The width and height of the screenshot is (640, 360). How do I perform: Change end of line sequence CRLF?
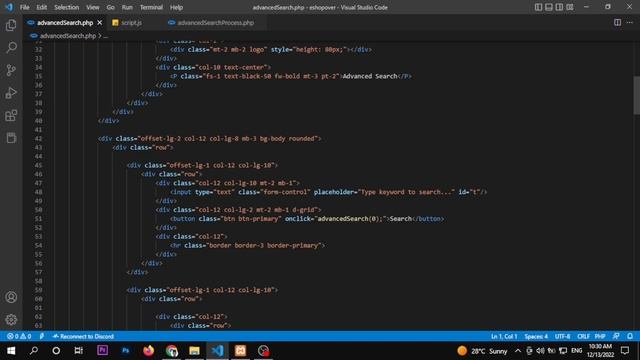(x=583, y=336)
